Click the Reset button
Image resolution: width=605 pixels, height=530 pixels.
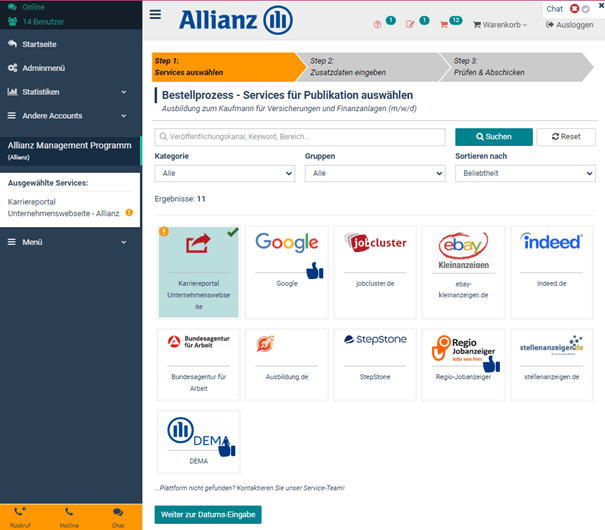[566, 137]
